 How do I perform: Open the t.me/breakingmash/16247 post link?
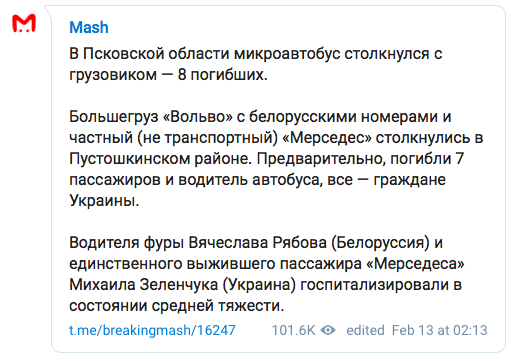152,330
